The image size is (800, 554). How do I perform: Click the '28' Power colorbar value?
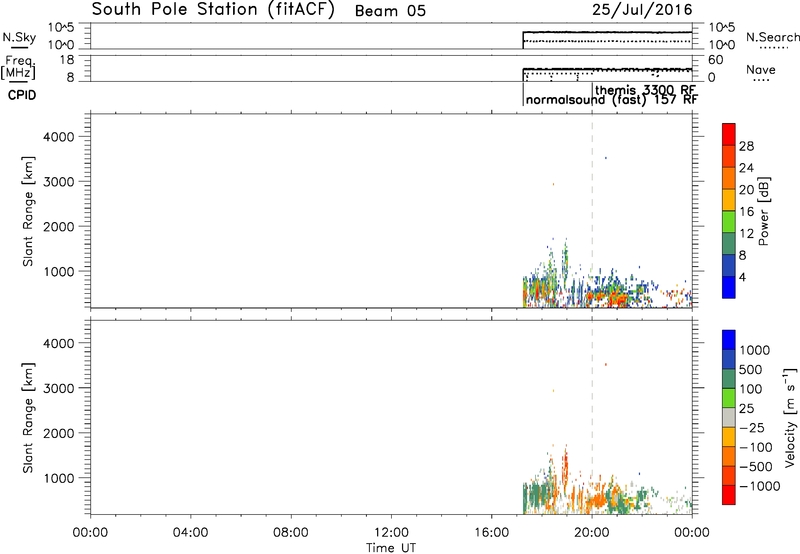click(746, 146)
